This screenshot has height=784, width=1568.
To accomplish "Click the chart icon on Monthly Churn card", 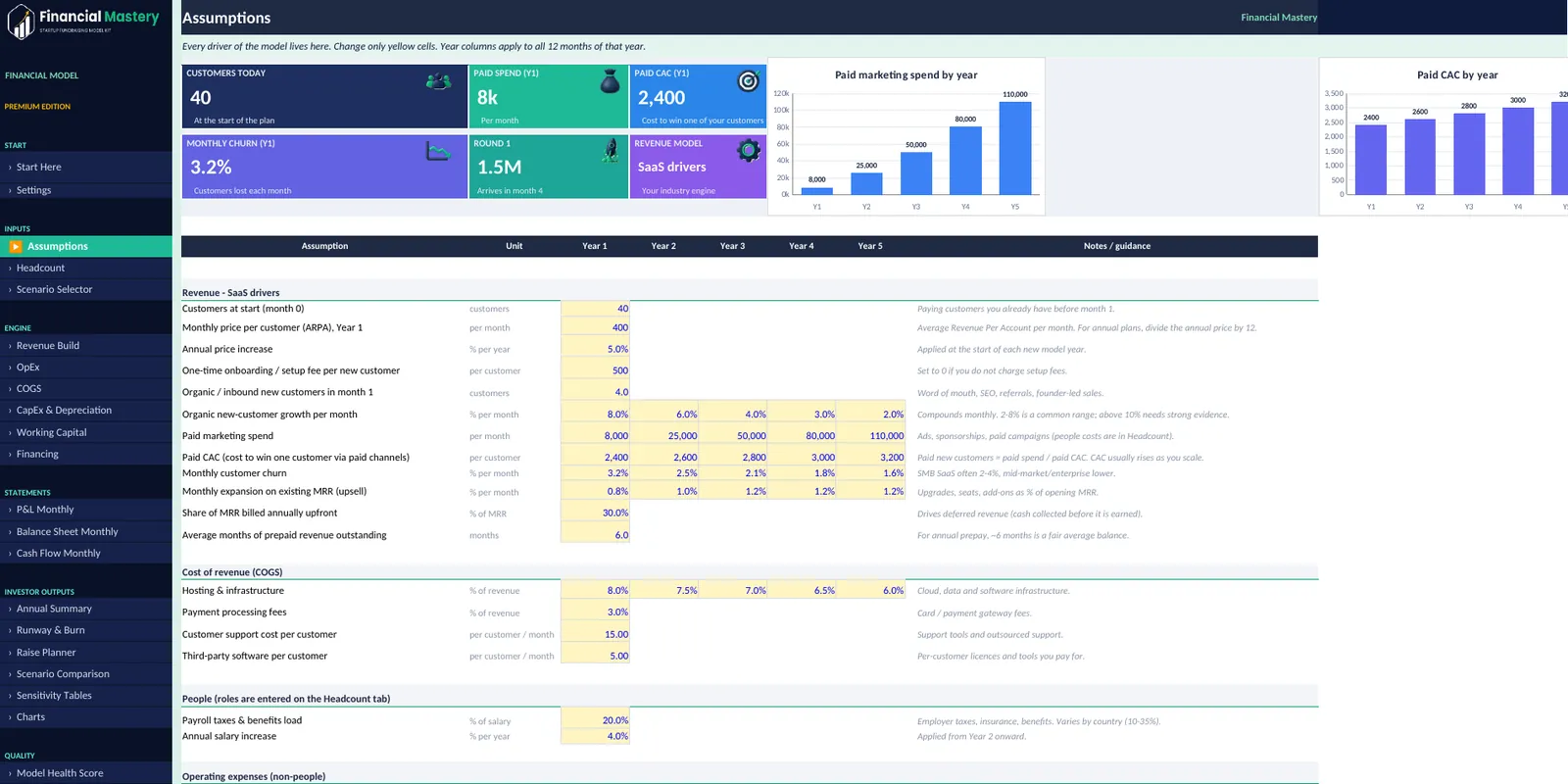I will [438, 151].
